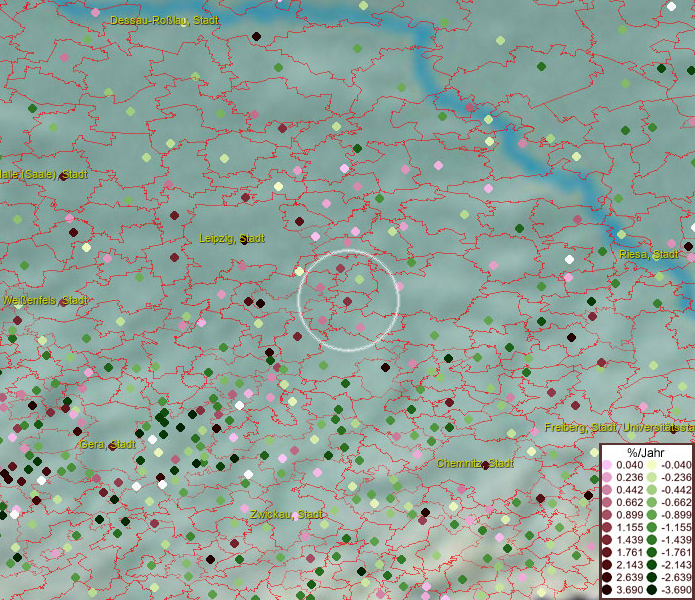Screen dimensions: 695x600
Task: Click the 1.439 maroon legend swatch
Action: coord(607,540)
